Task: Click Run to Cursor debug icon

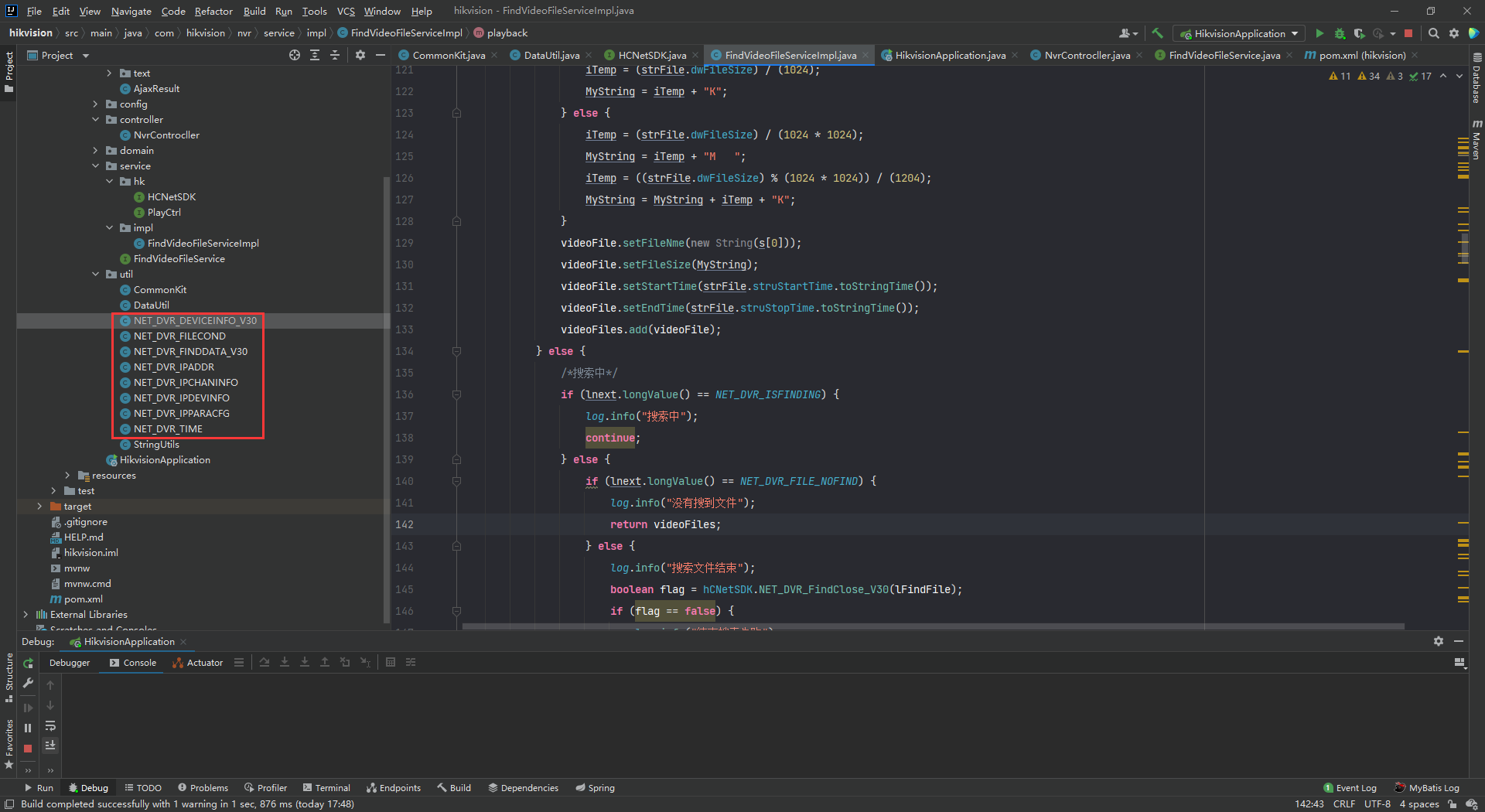Action: pos(365,663)
